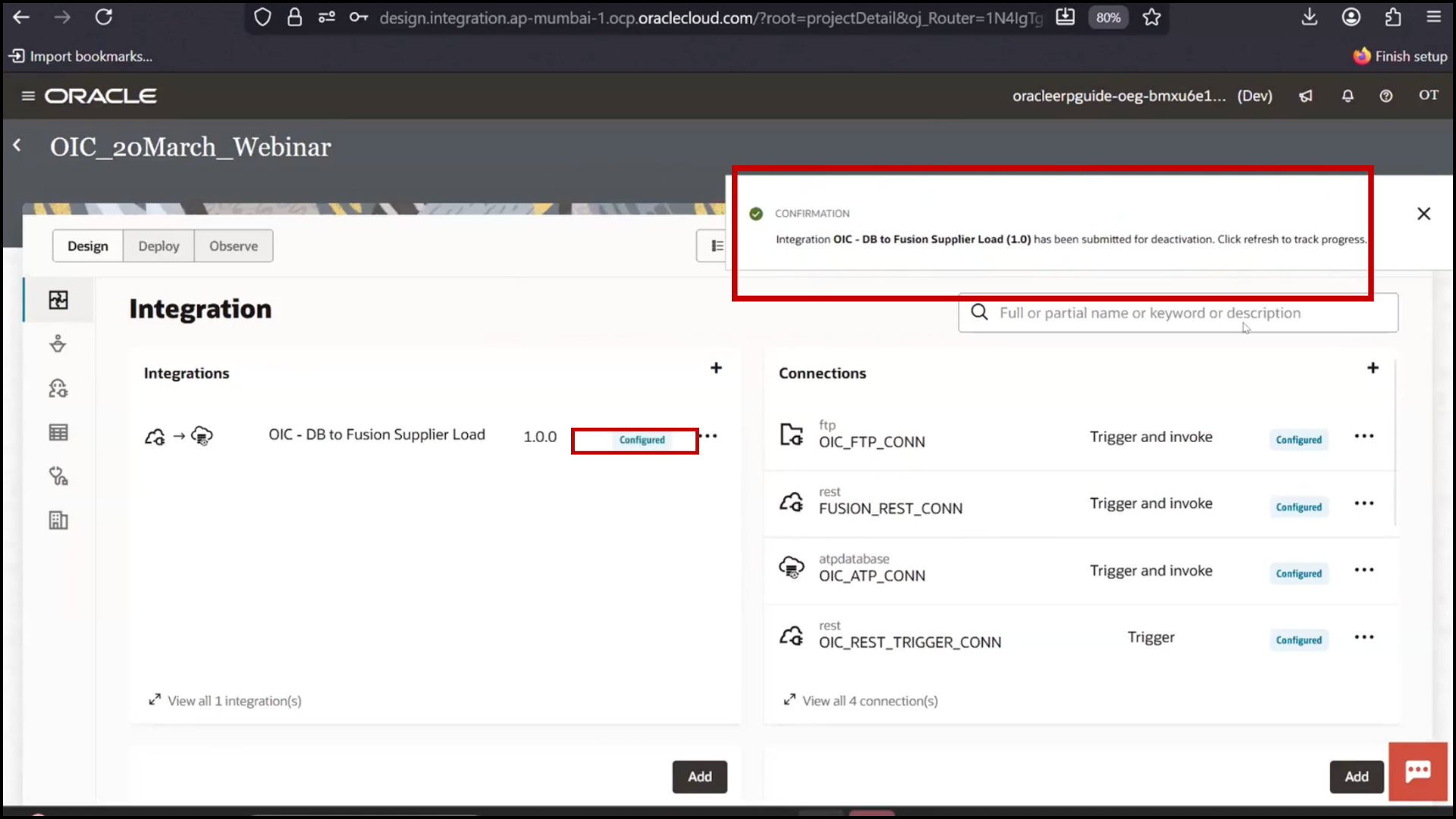This screenshot has width=1456, height=819.
Task: Click Configured badge for OIC_REST_TRIGGER_CONN
Action: tap(1298, 640)
